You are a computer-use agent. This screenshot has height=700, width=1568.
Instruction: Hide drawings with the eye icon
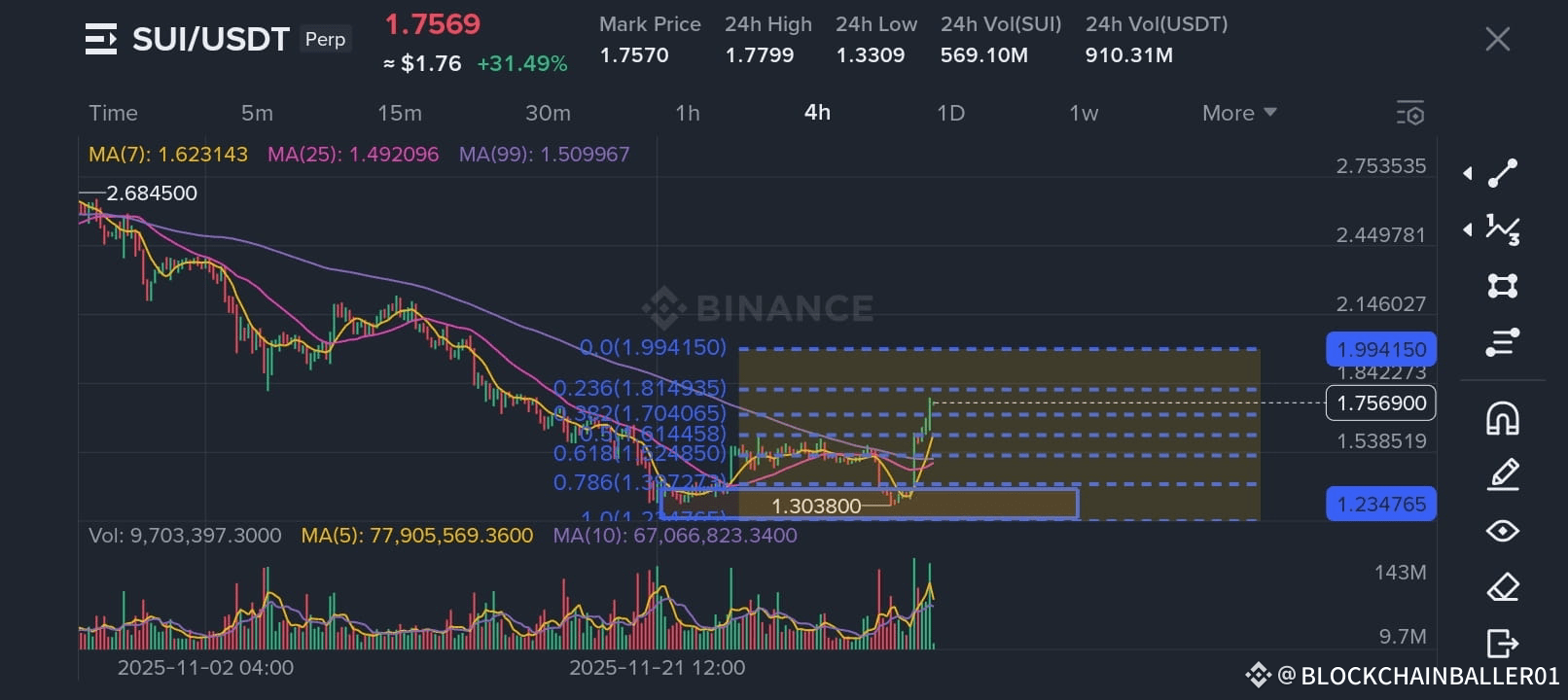tap(1503, 531)
